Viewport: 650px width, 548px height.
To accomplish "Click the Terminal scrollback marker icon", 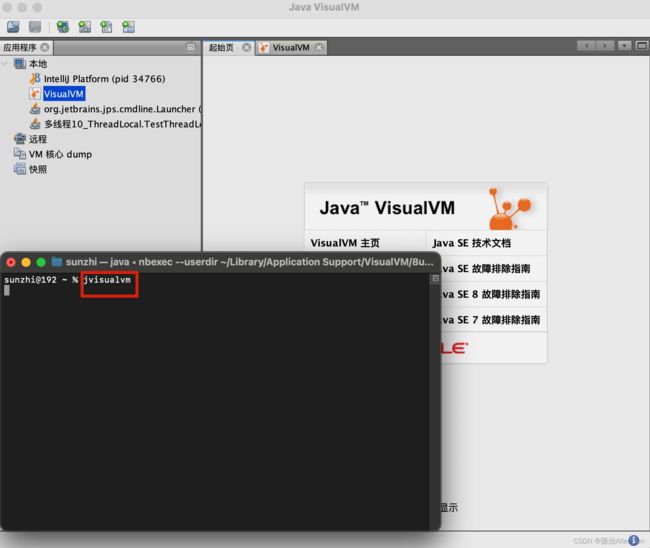I will pos(435,279).
